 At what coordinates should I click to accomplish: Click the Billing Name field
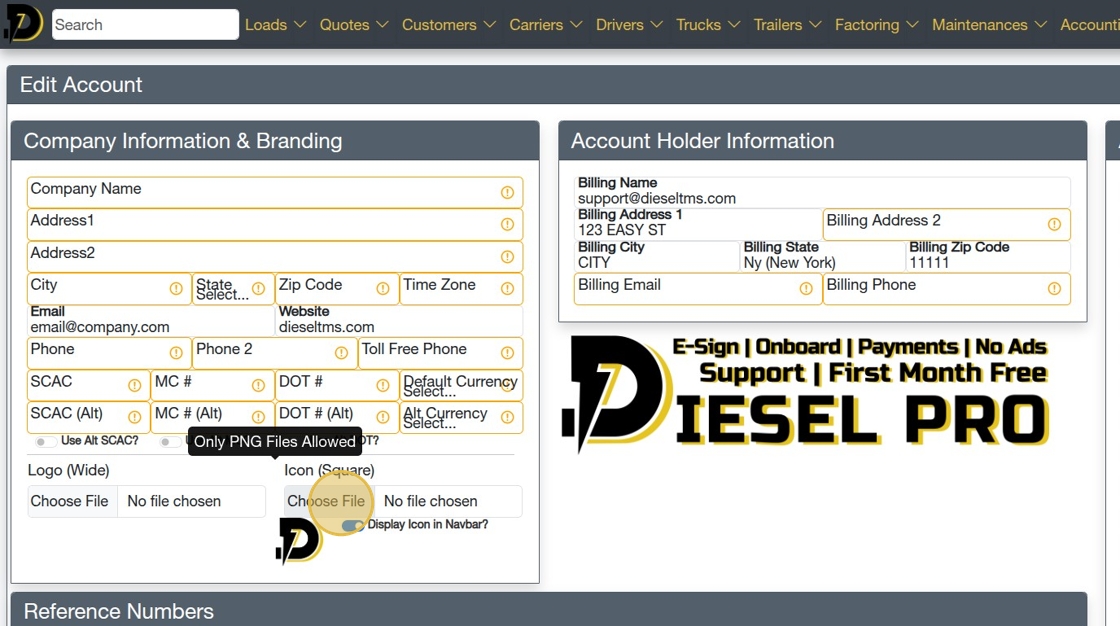coord(822,192)
